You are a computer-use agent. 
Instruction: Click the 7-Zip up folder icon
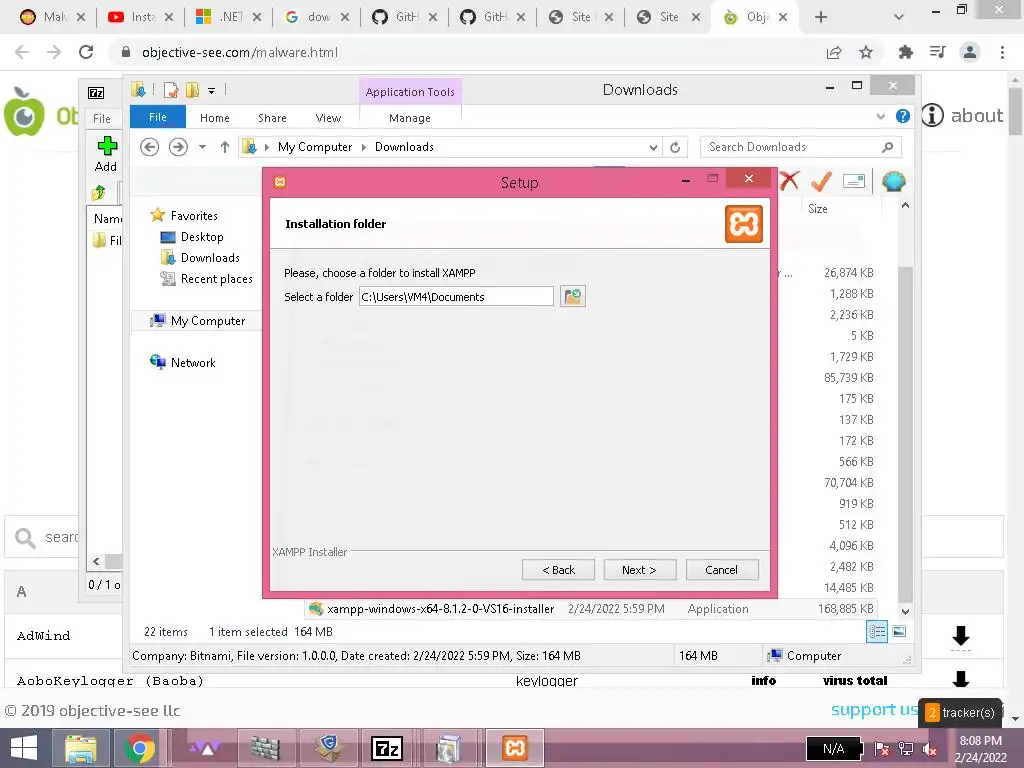click(x=99, y=193)
